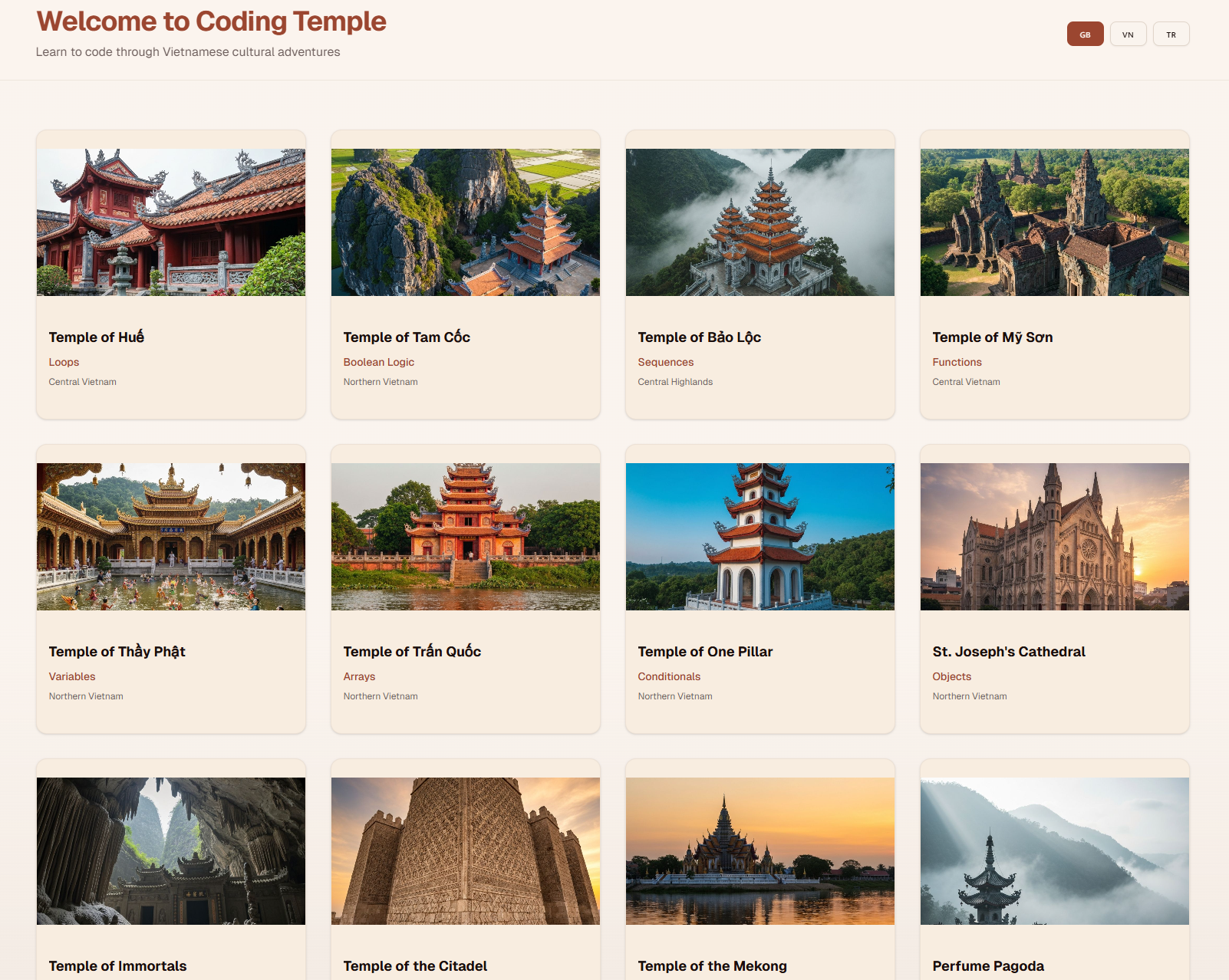The width and height of the screenshot is (1229, 980).
Task: Open the Temple of Immortals cave image
Action: pos(171,851)
